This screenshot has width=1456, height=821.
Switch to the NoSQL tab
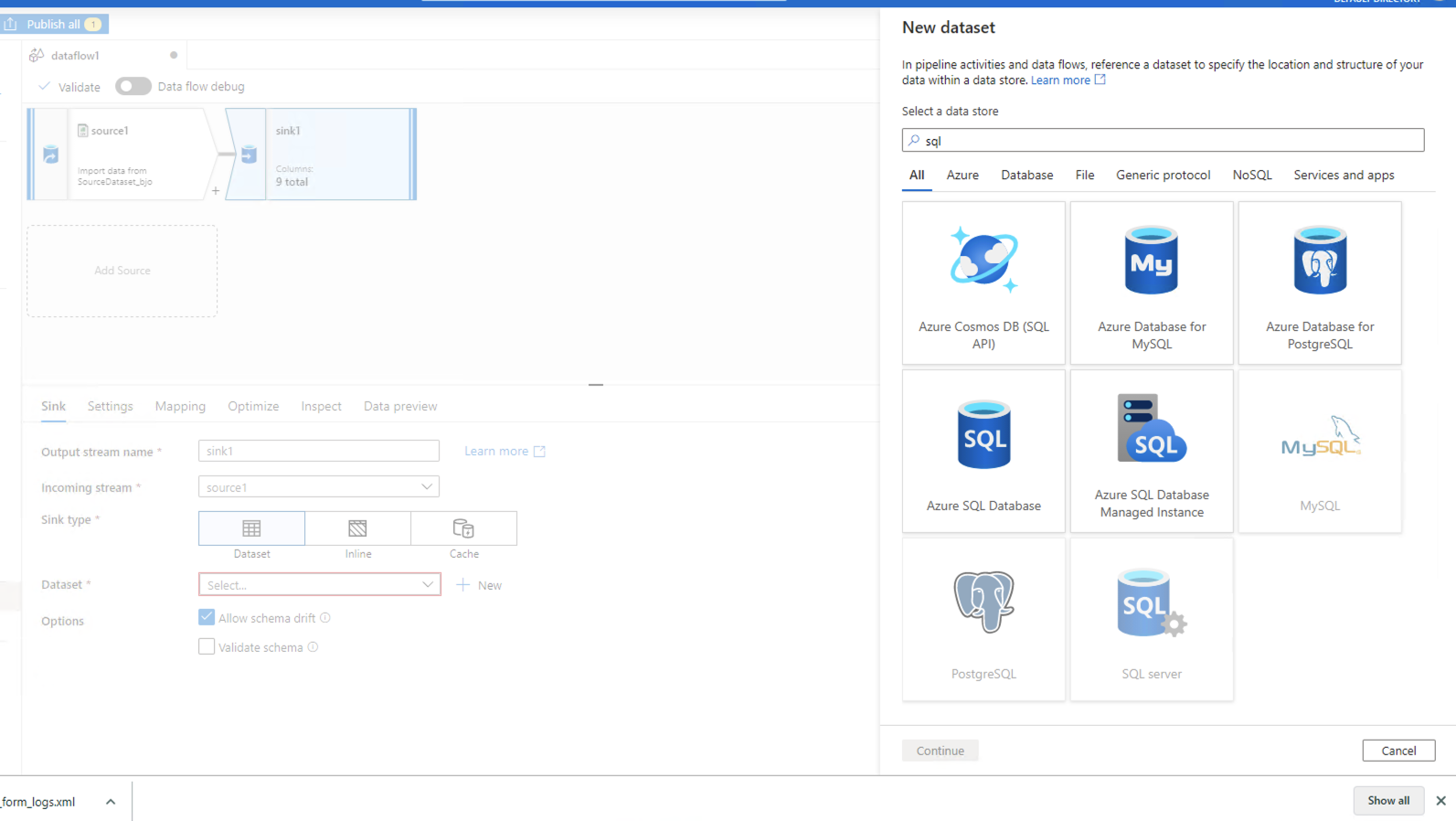click(x=1252, y=176)
